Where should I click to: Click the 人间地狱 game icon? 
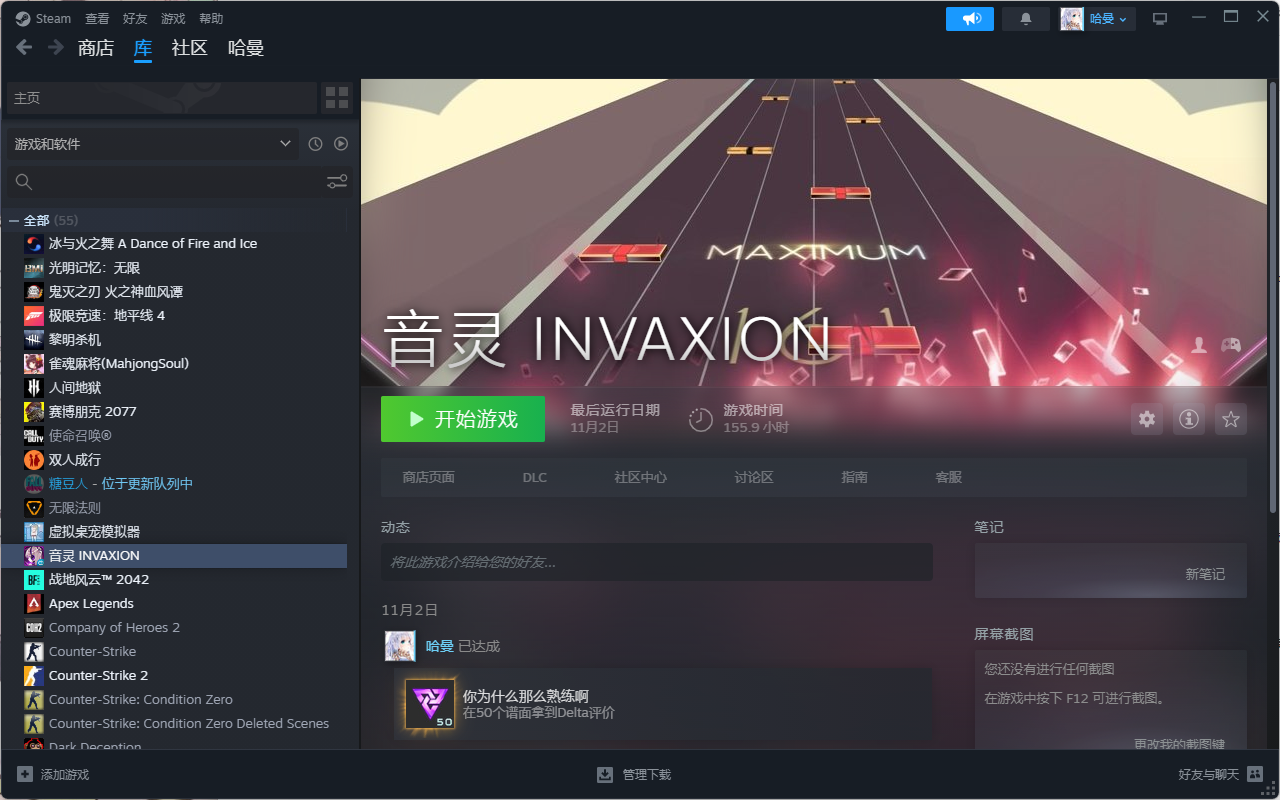point(34,388)
